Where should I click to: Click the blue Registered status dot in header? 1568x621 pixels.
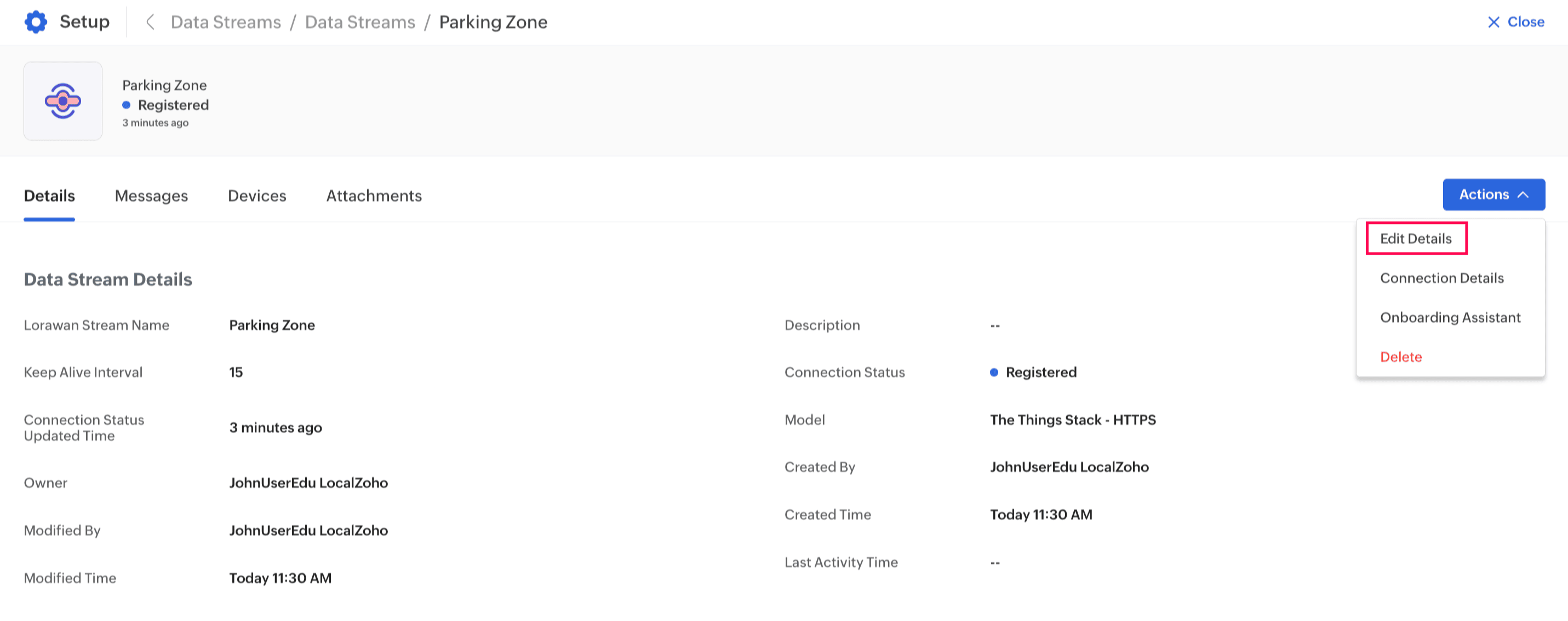click(126, 105)
